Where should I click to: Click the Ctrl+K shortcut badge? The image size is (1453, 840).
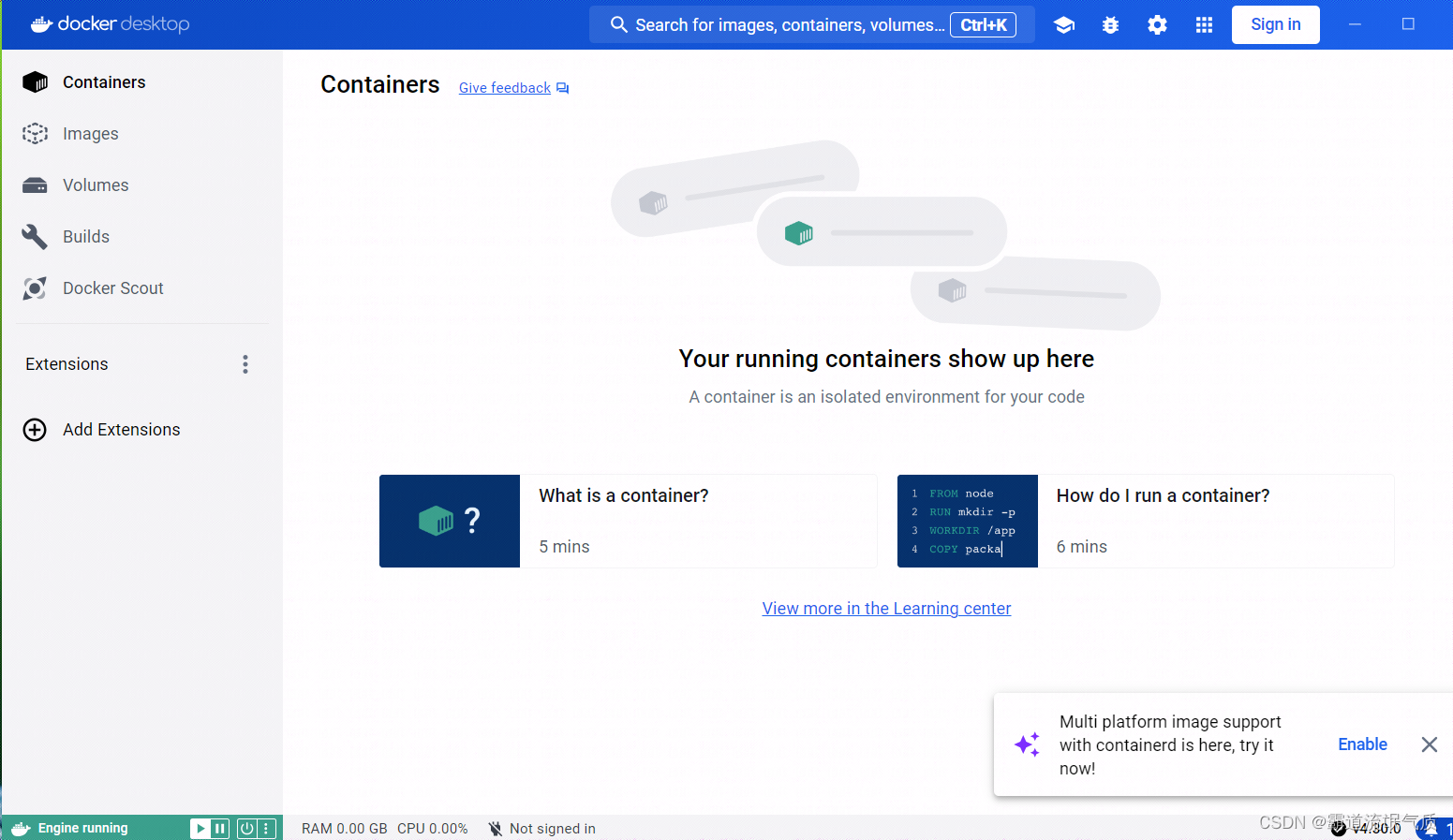coord(983,25)
